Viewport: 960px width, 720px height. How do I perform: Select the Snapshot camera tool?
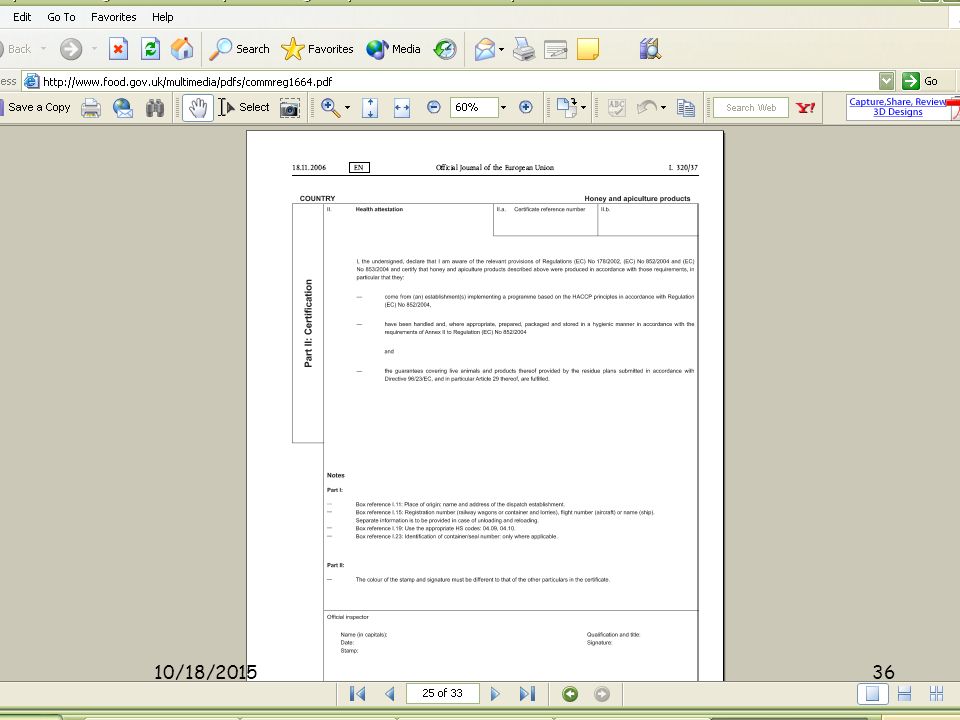pos(290,108)
